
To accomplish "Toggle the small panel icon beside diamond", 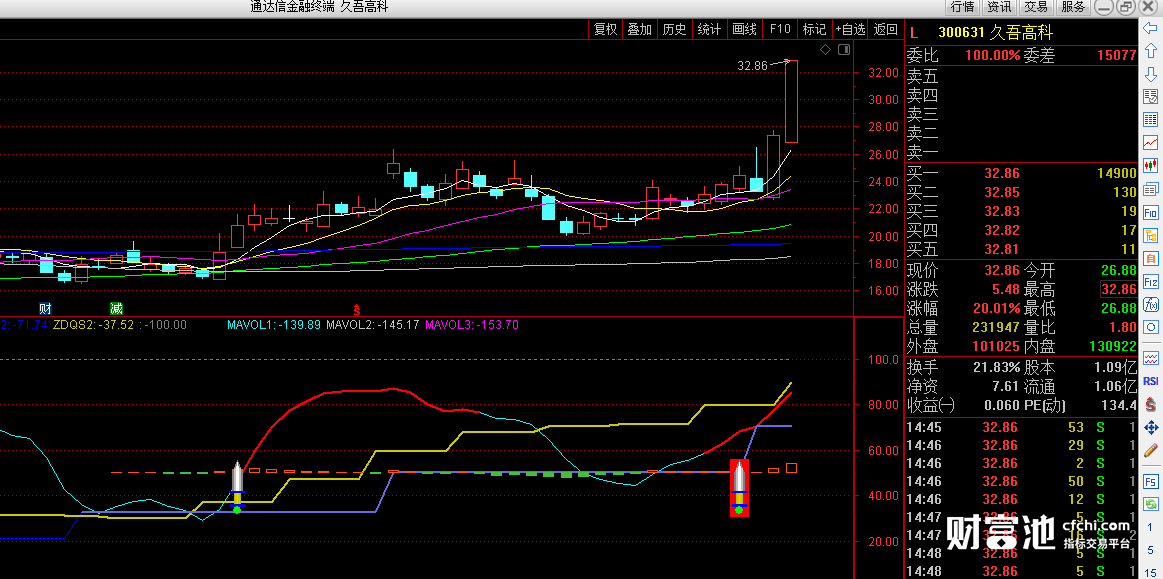I will point(843,50).
